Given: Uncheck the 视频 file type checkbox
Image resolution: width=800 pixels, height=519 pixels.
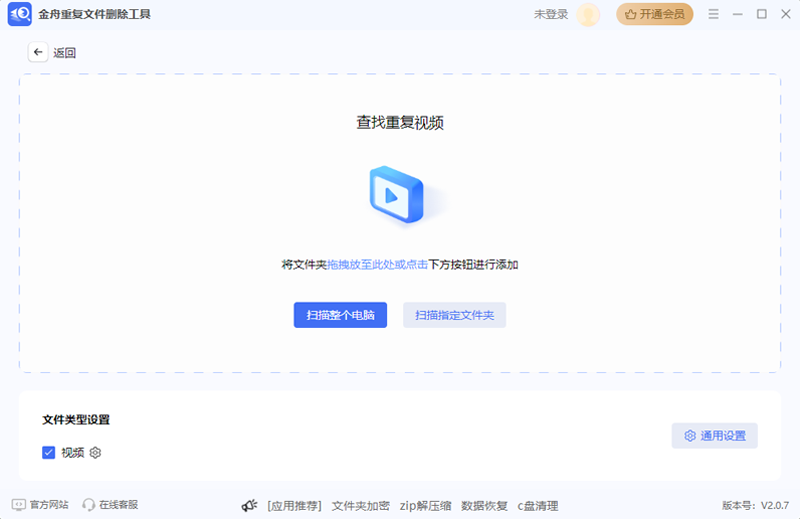Looking at the screenshot, I should [48, 453].
